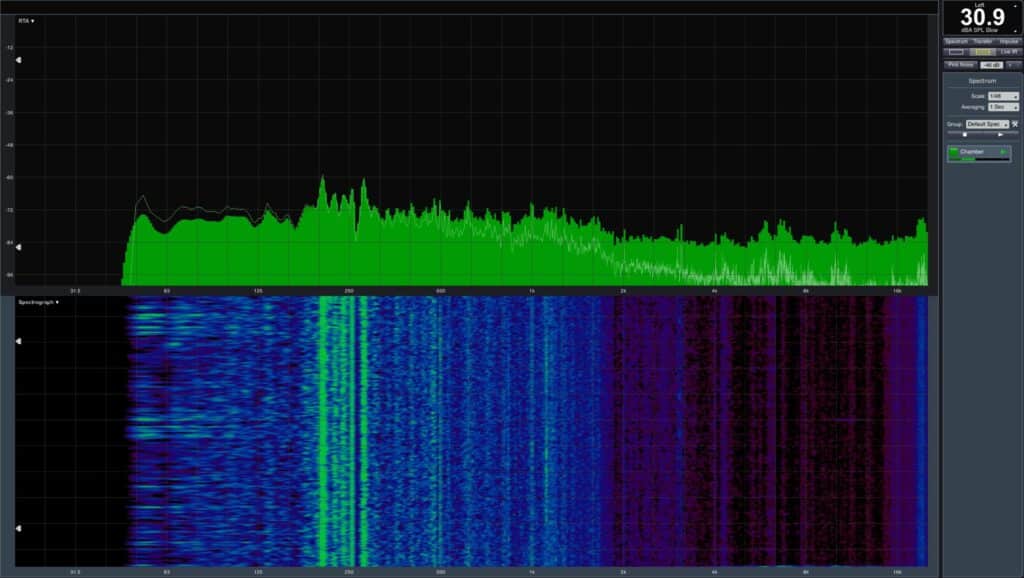Click the lower spectrograph threshold marker
1024x578 pixels.
click(x=18, y=528)
